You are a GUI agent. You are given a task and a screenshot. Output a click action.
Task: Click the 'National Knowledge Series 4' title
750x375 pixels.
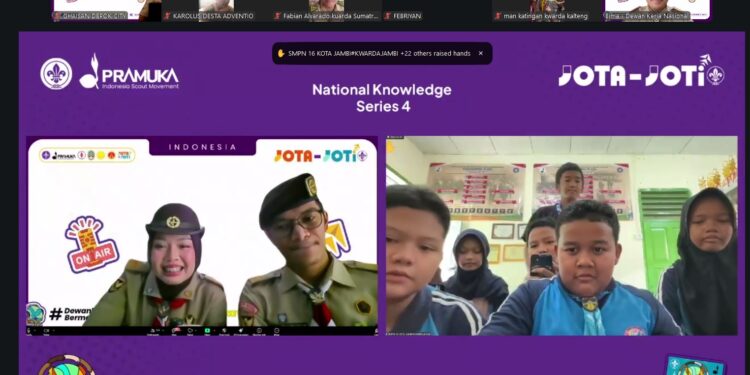click(x=382, y=98)
